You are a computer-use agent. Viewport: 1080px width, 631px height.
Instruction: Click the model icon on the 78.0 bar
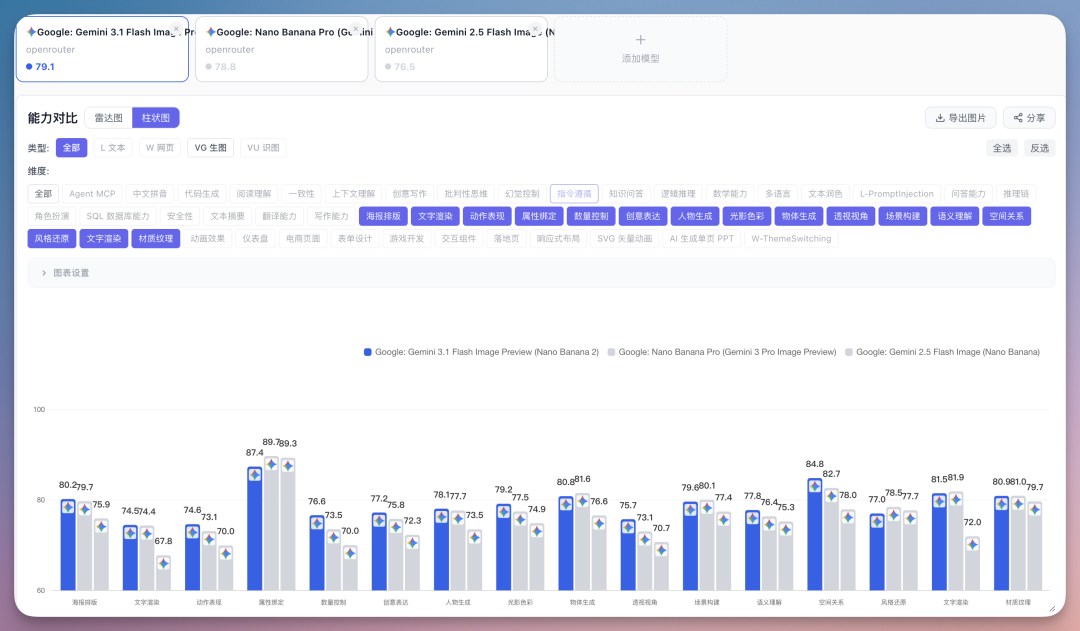848,517
